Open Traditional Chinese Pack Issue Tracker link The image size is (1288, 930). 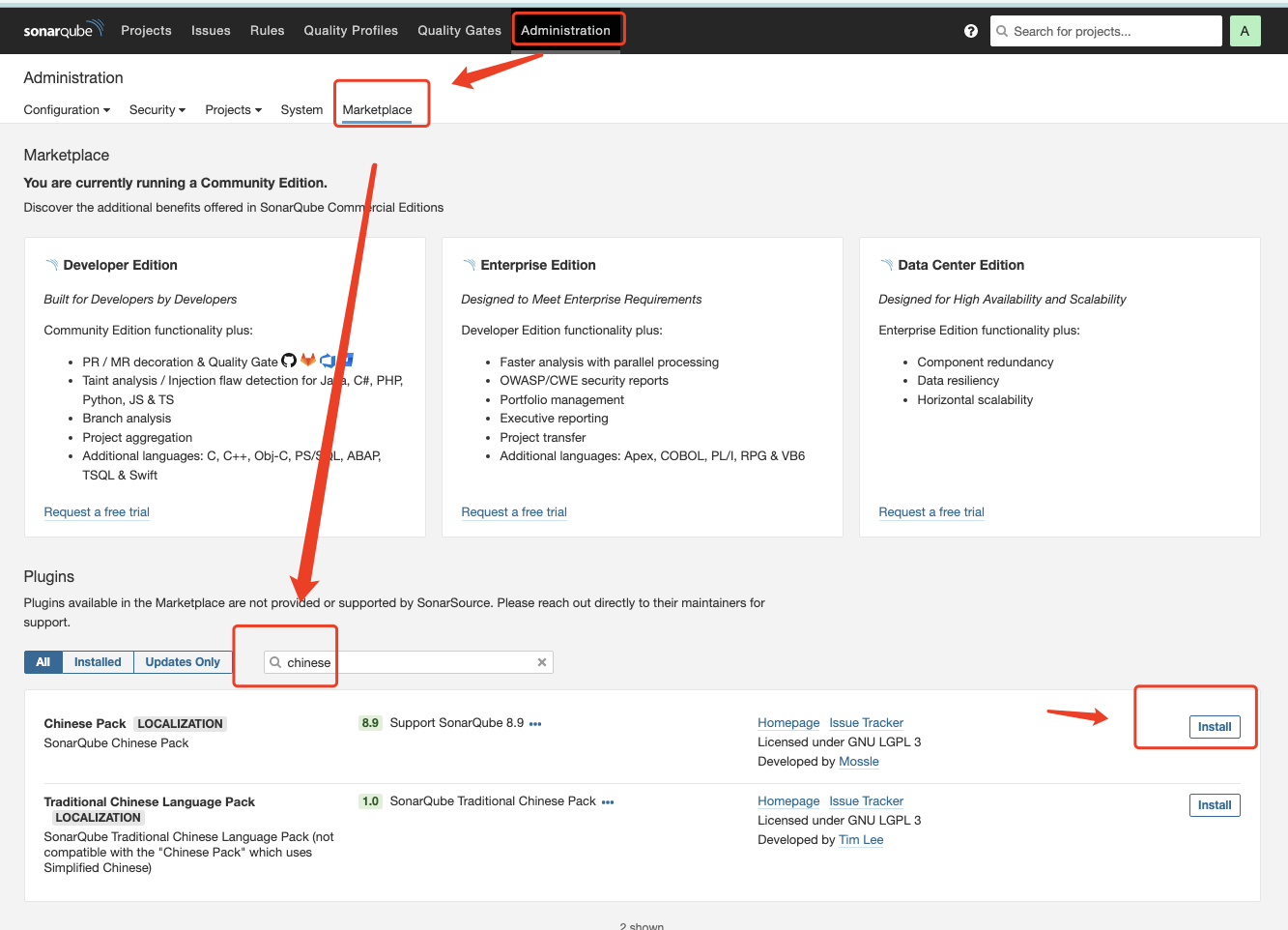(x=866, y=800)
